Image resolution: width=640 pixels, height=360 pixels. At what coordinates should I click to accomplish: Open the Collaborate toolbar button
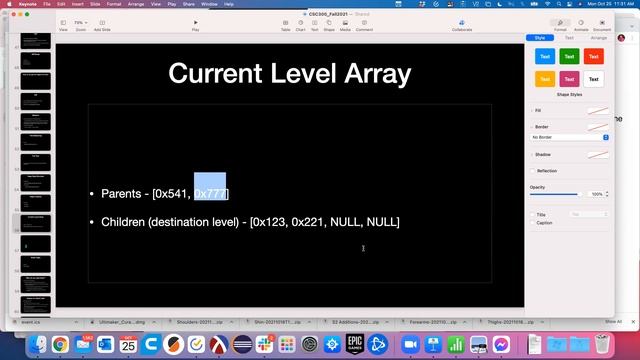pos(462,25)
